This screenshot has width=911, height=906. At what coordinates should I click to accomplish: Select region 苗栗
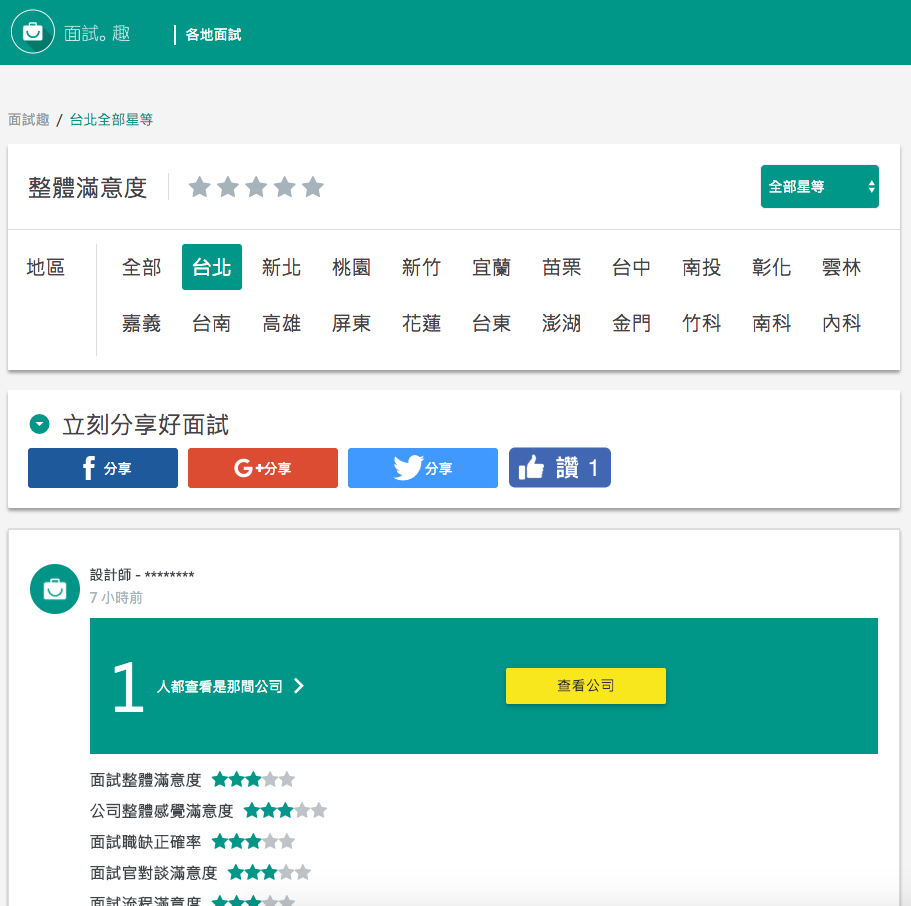tap(561, 267)
